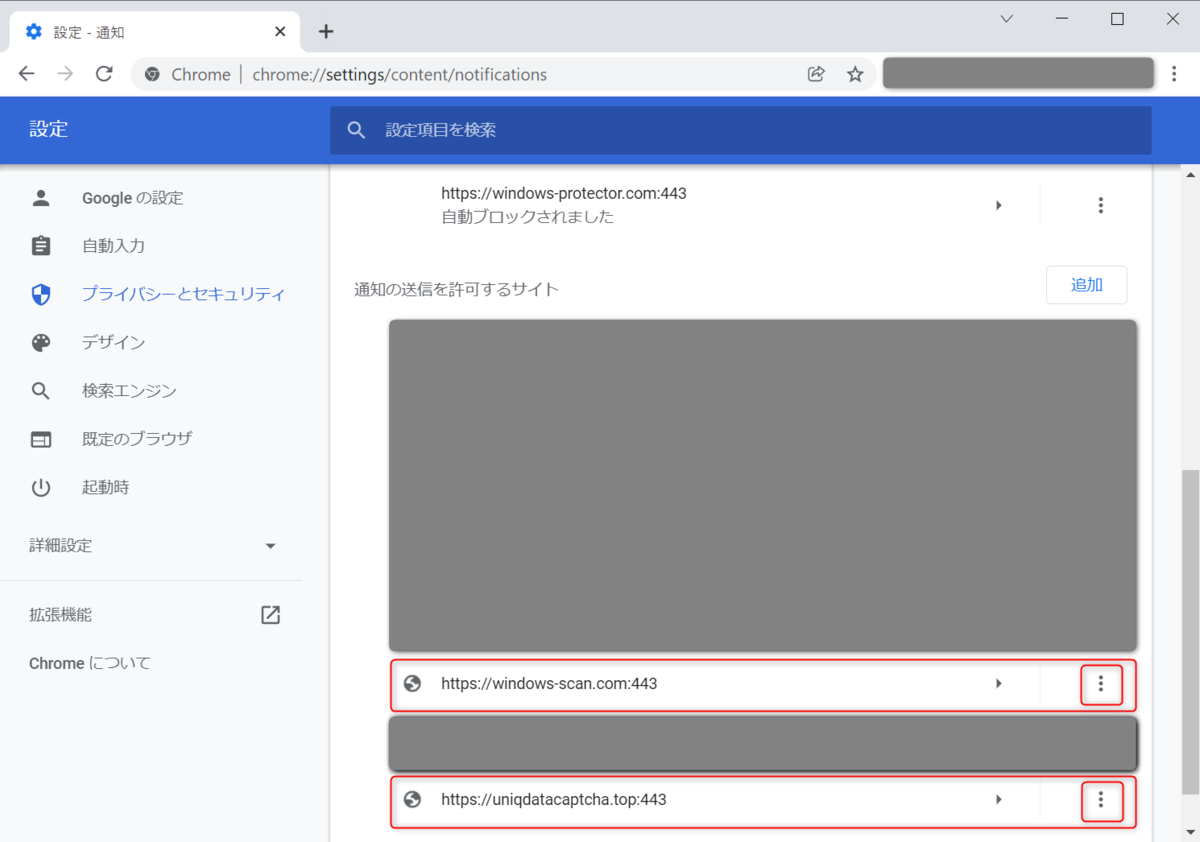
Task: Expand details for windows-protector.com:443
Action: point(998,205)
